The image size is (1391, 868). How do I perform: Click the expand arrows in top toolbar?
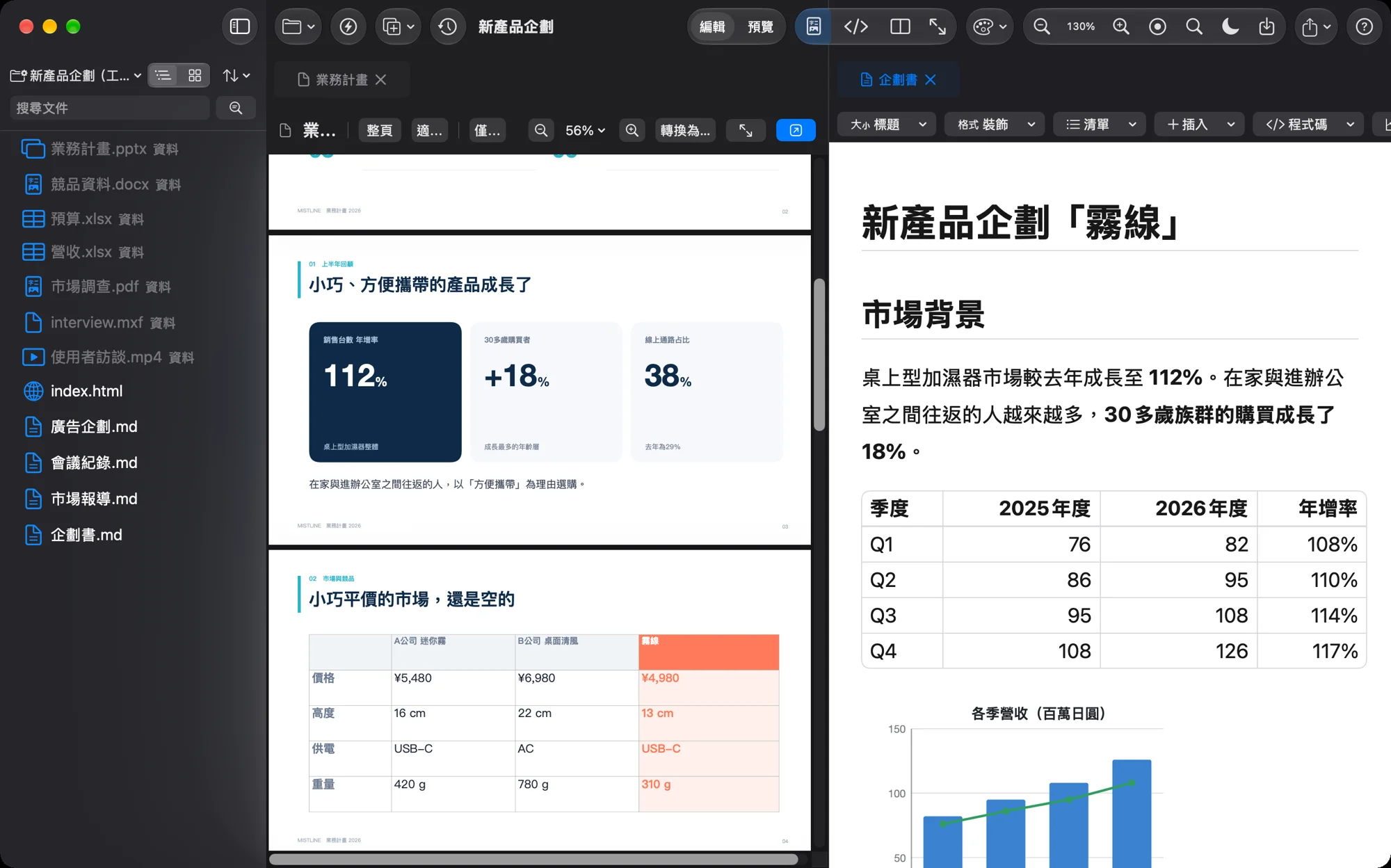click(938, 26)
